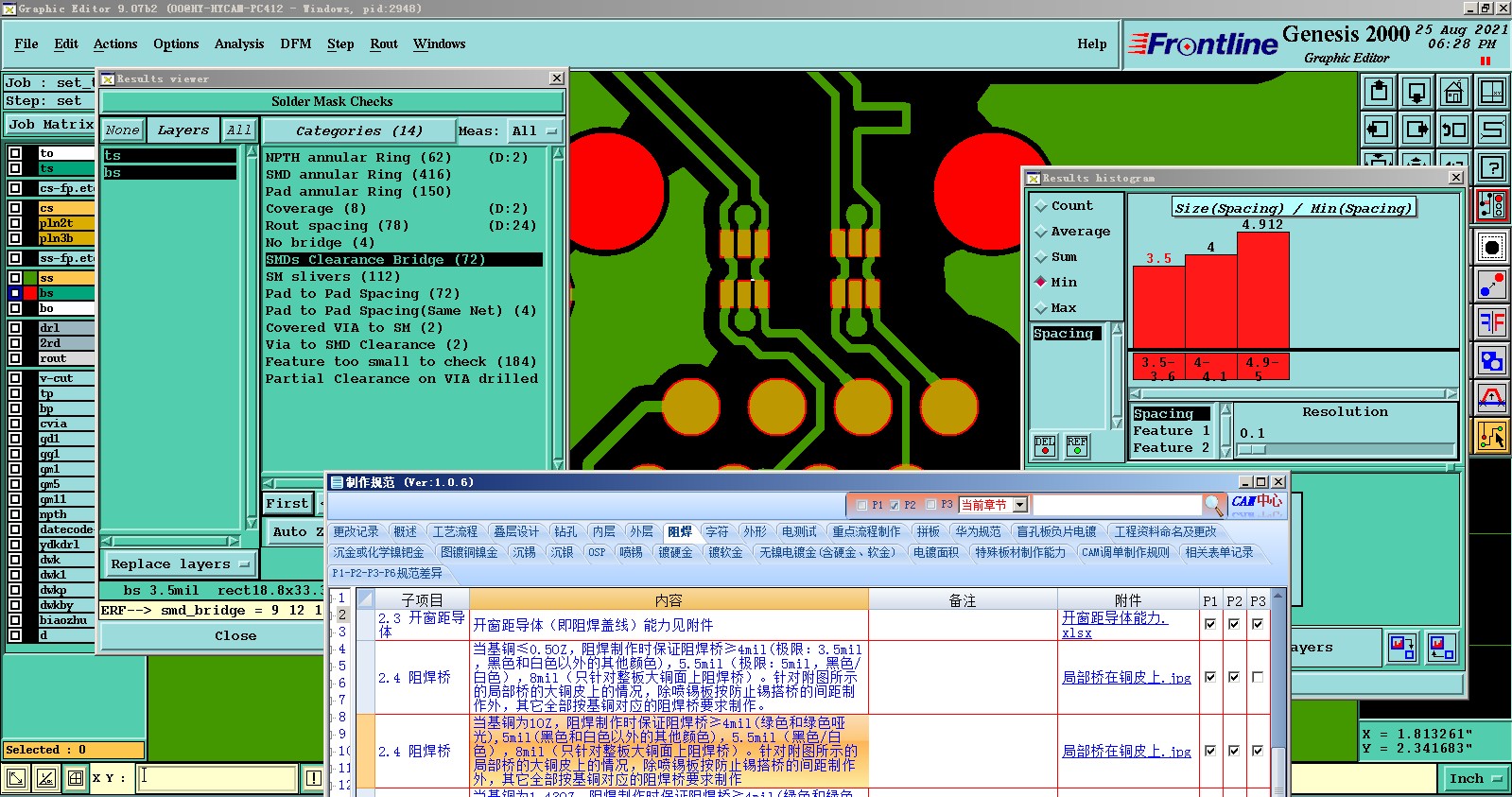Click the First button
The width and height of the screenshot is (1512, 797).
tap(287, 504)
